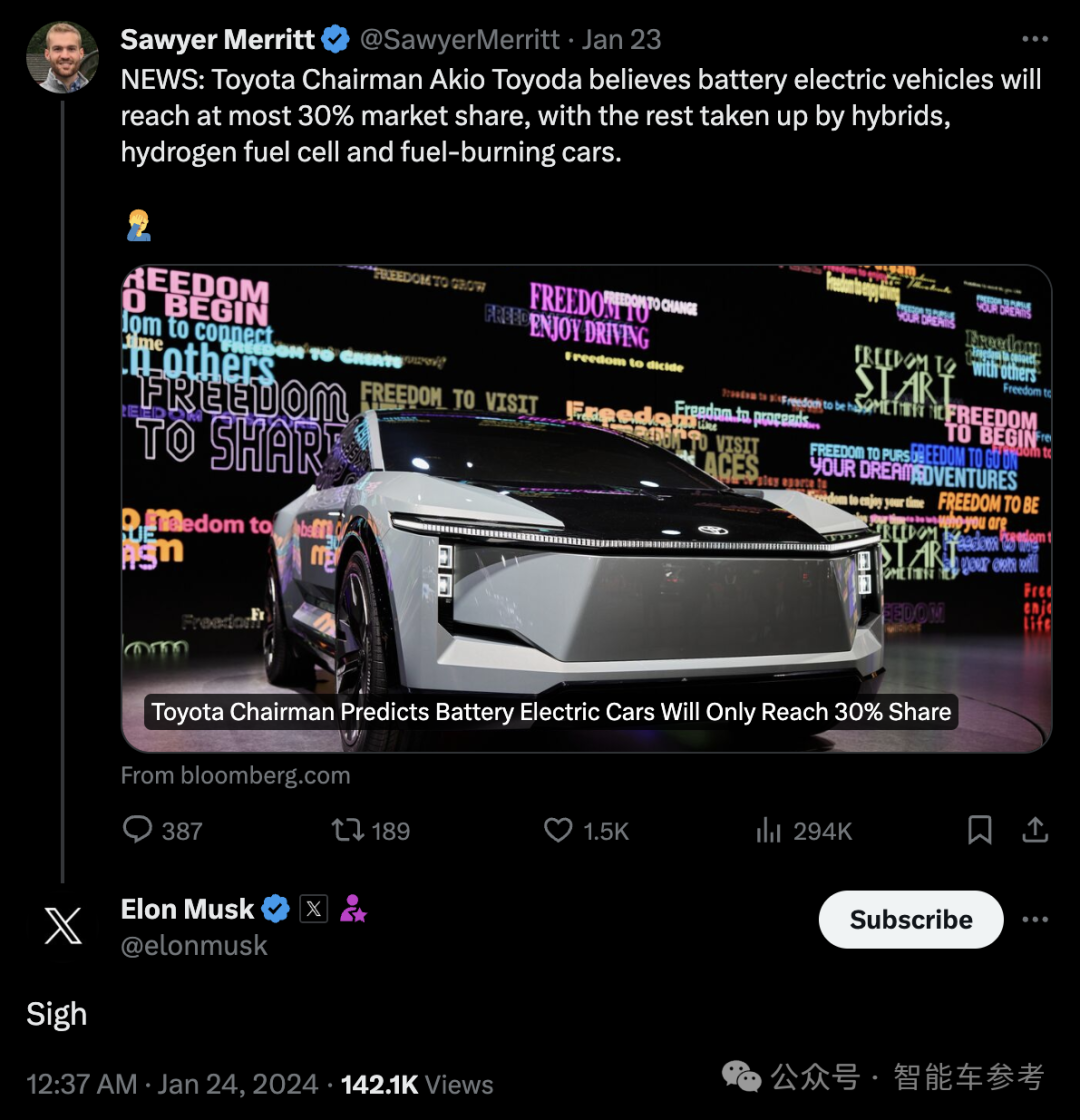Viewport: 1080px width, 1120px height.
Task: Open Sawyer Merritt's profile picture
Action: tap(62, 57)
